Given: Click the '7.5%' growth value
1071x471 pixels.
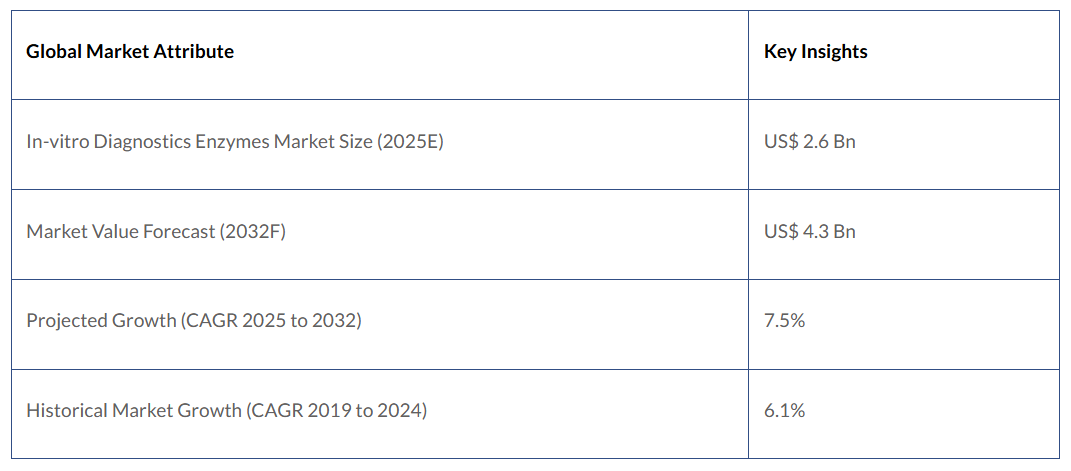Looking at the screenshot, I should coord(784,321).
